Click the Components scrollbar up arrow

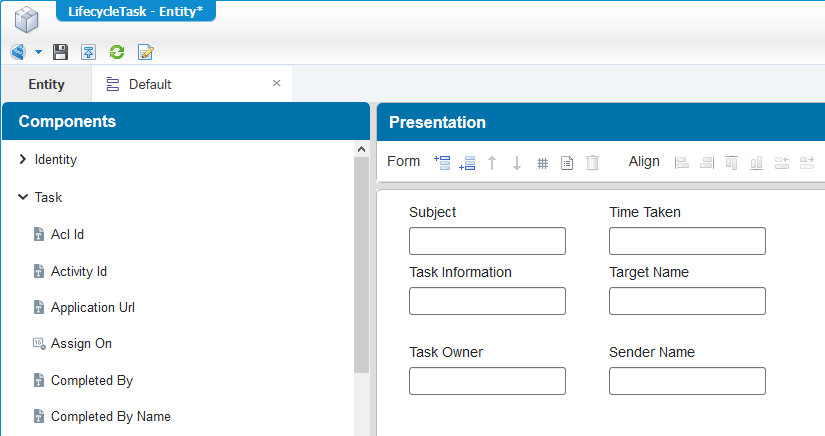pyautogui.click(x=361, y=149)
